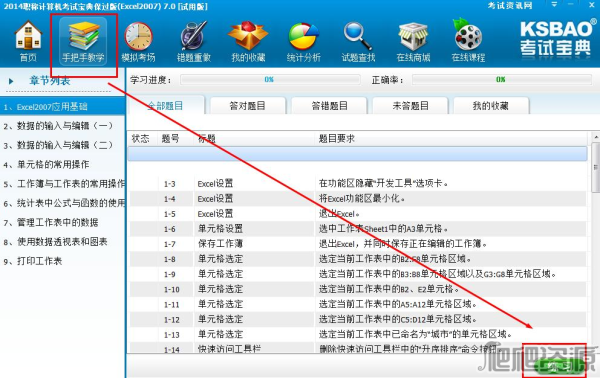Select question row 1-12
Image resolution: width=600 pixels, height=378 pixels.
click(357, 319)
